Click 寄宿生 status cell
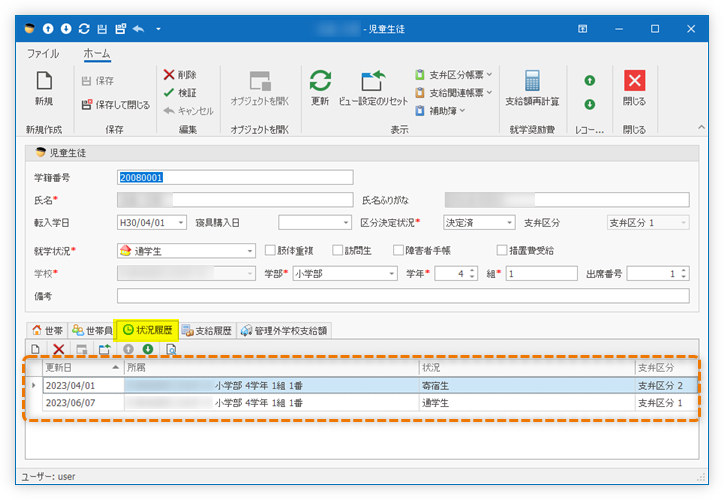The width and height of the screenshot is (724, 500). pos(527,386)
